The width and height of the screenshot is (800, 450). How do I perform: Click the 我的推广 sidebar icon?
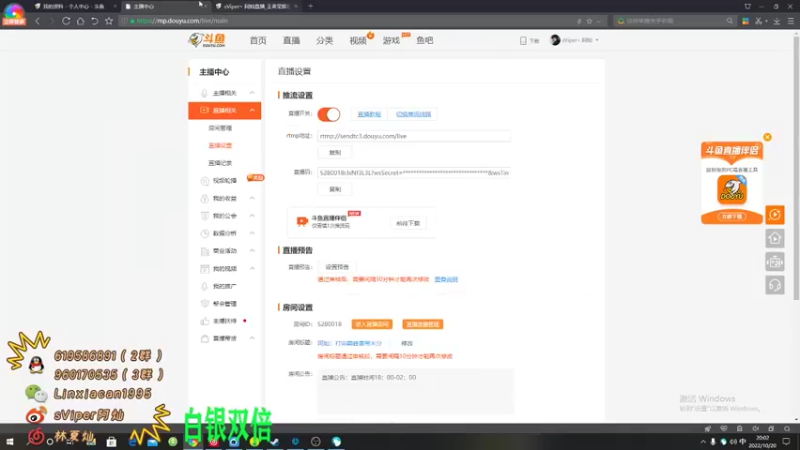point(205,286)
